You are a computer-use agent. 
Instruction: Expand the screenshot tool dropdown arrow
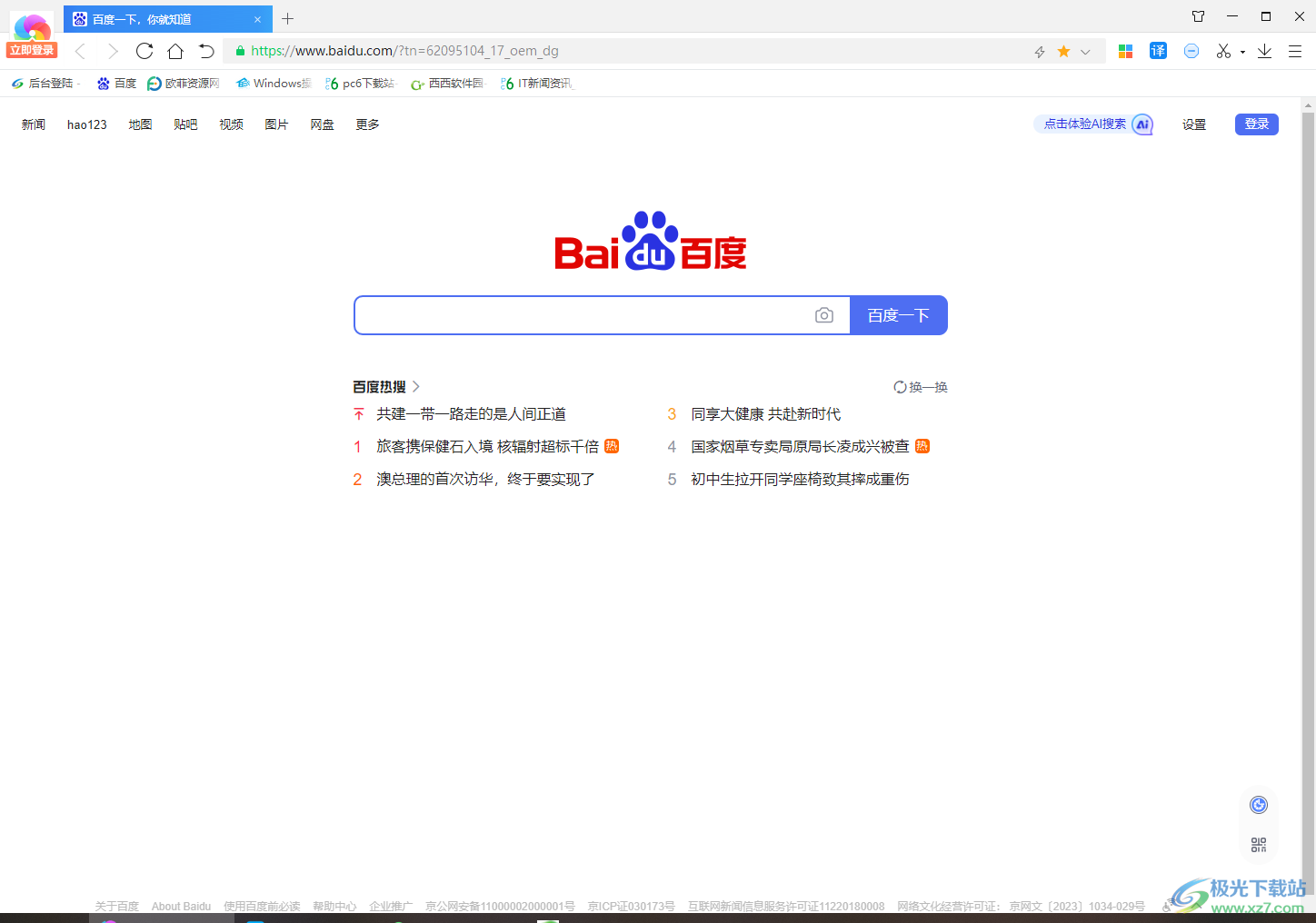pos(1242,52)
